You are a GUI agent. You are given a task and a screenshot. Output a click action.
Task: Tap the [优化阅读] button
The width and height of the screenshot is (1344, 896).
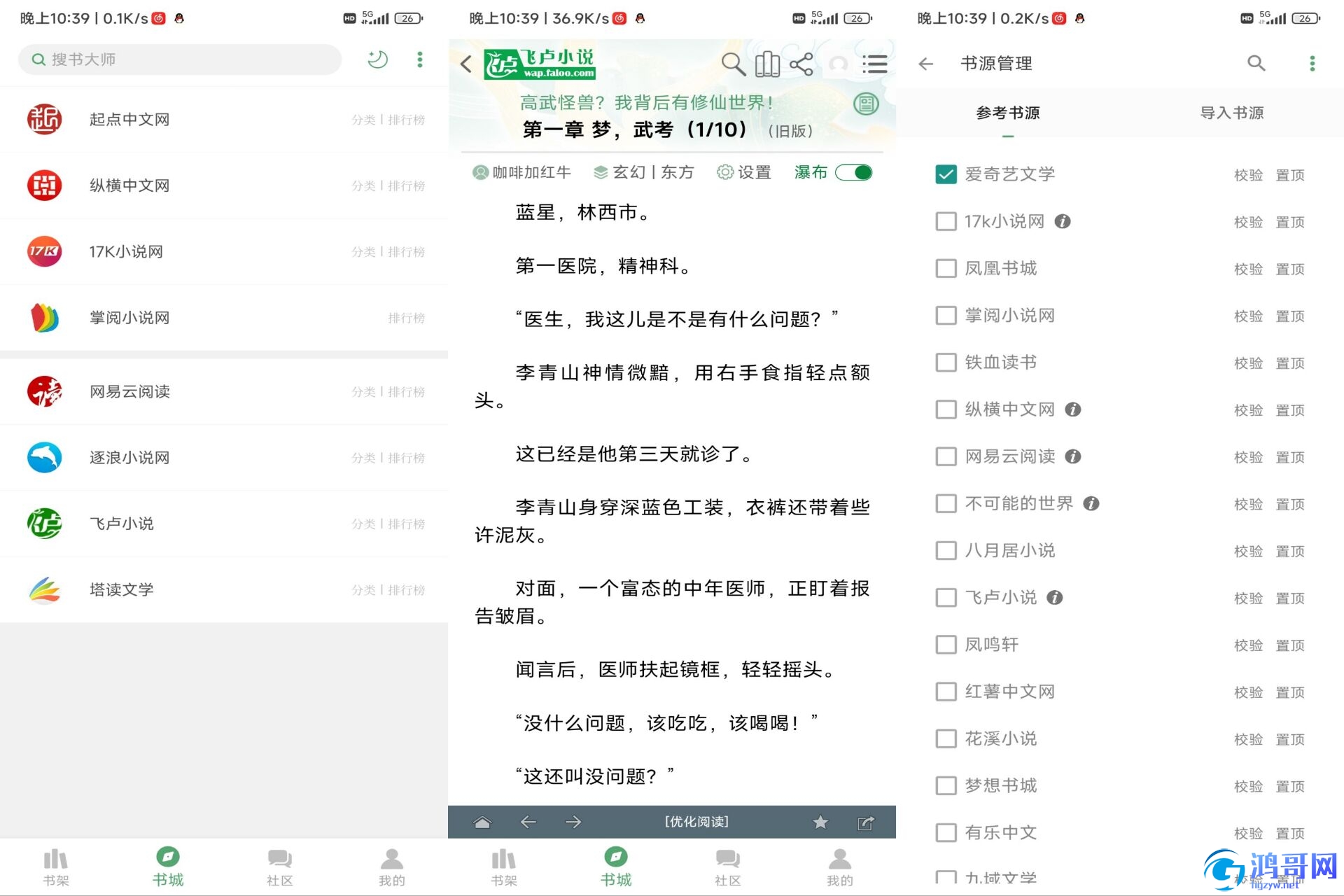pyautogui.click(x=696, y=822)
